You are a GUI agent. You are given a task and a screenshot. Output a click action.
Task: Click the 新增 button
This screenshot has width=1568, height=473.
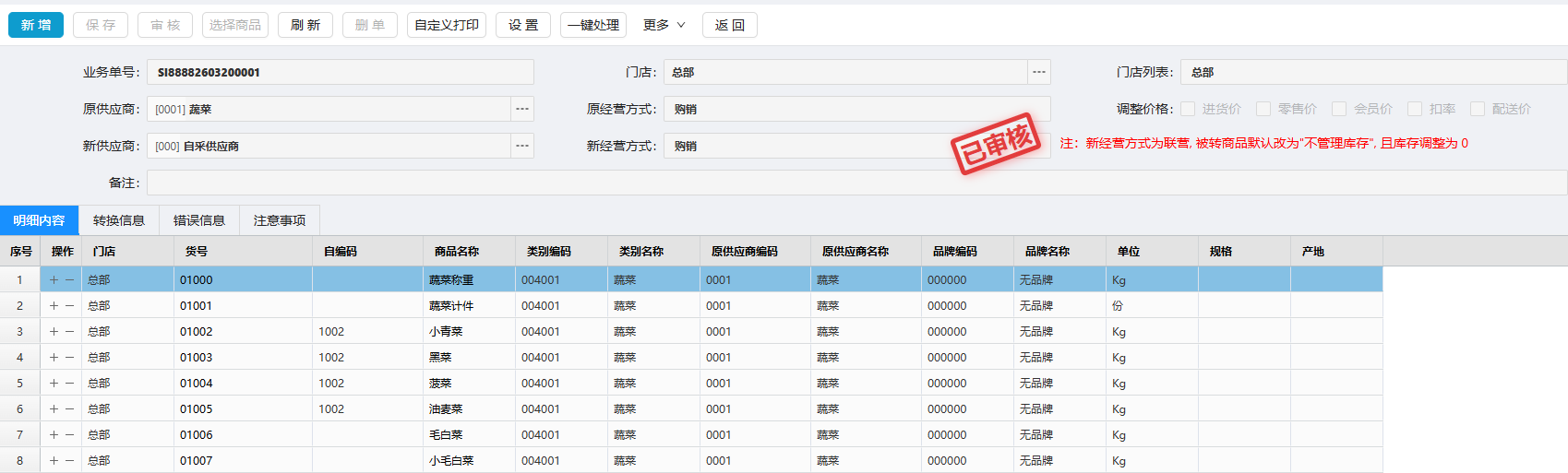(x=36, y=25)
